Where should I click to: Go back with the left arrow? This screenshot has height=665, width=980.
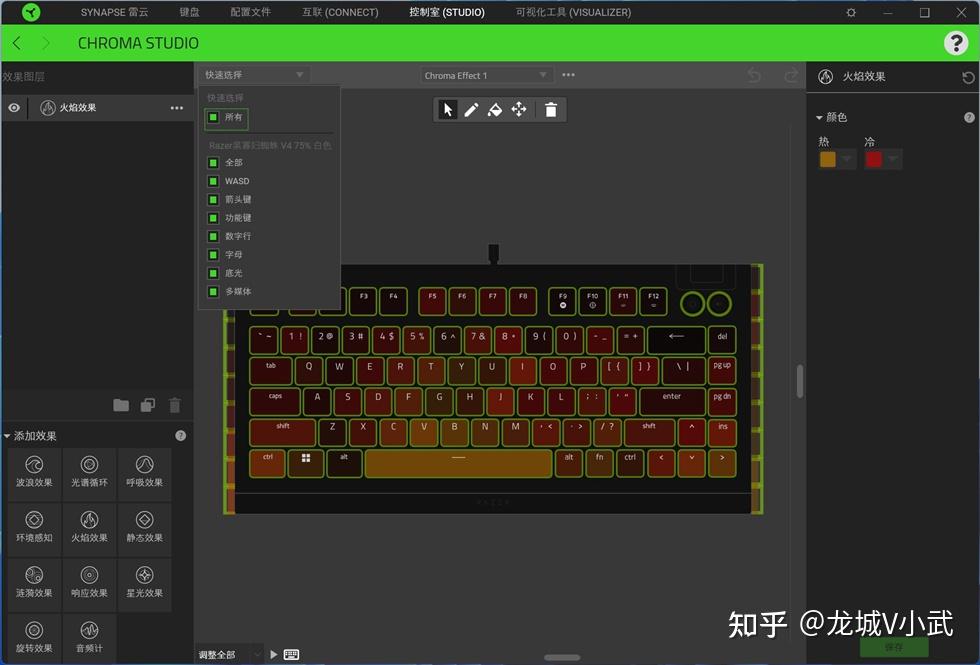click(x=18, y=42)
